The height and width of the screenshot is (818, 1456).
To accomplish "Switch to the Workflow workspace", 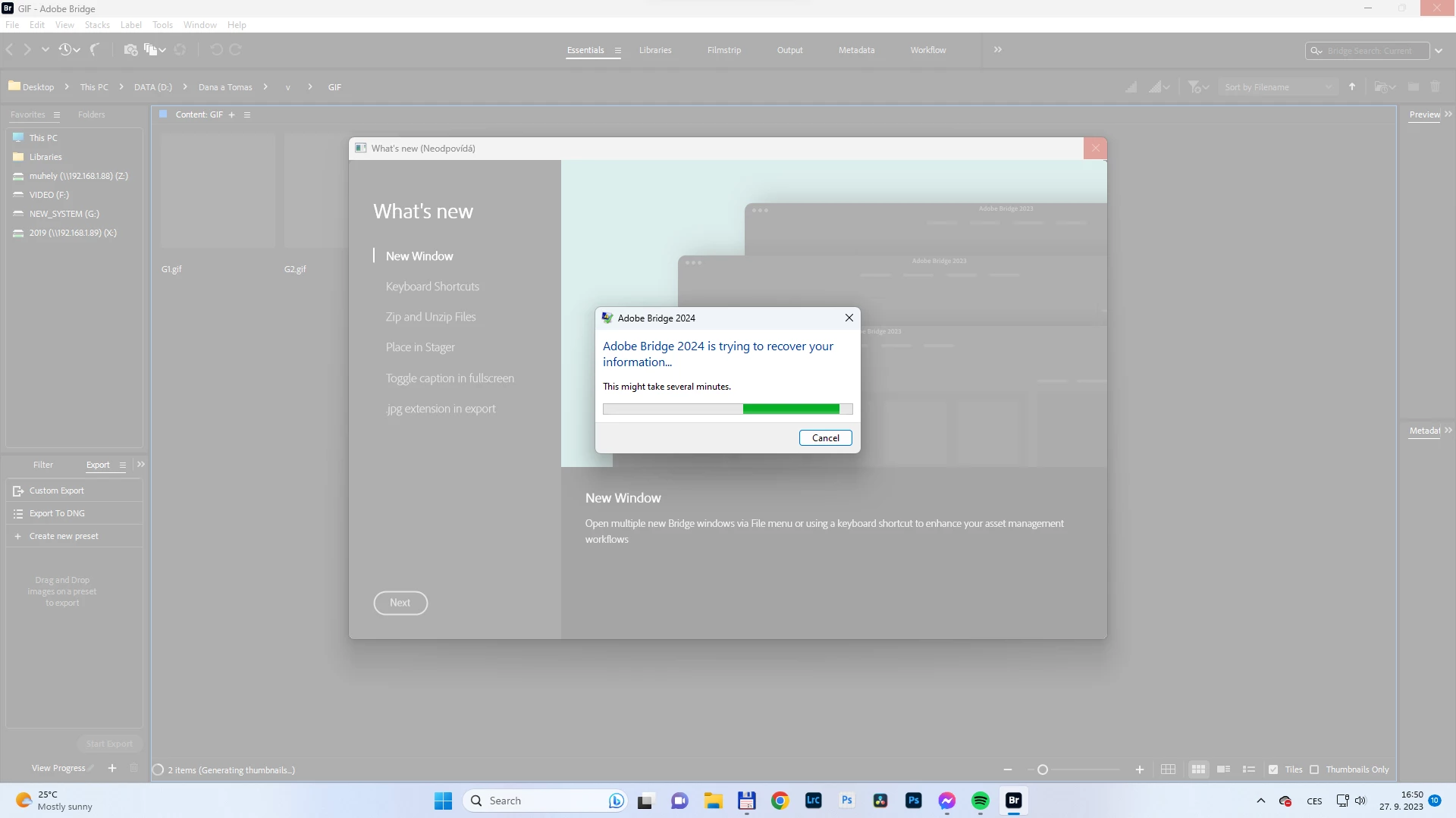I will [x=928, y=50].
